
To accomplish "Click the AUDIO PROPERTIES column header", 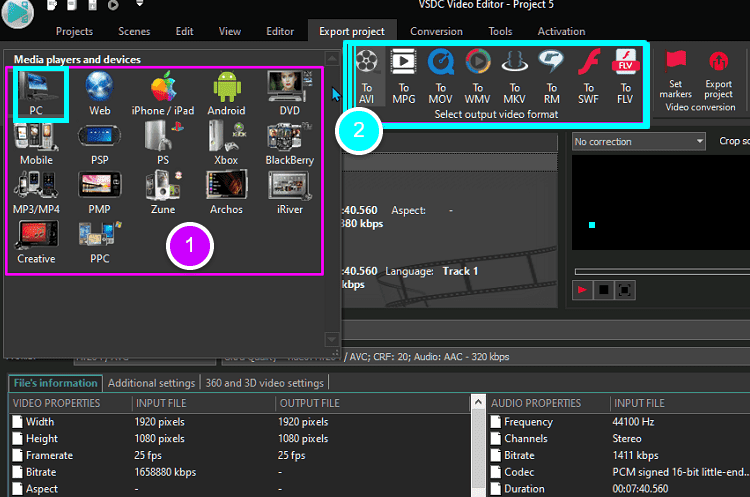I will point(548,403).
